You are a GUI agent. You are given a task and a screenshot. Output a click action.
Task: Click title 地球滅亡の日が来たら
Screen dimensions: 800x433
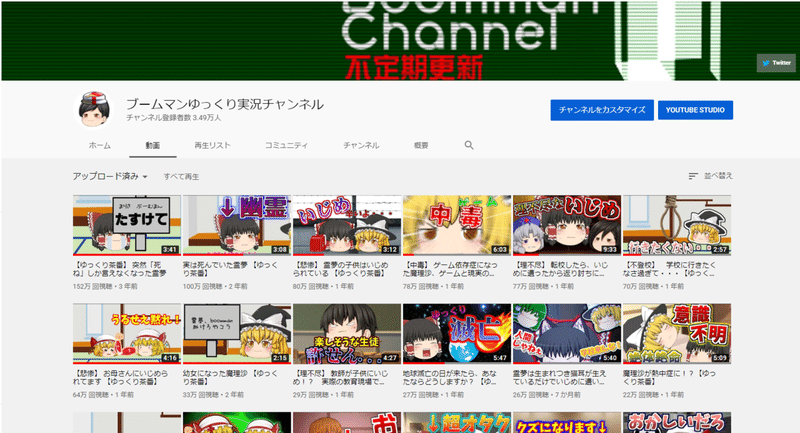click(451, 377)
